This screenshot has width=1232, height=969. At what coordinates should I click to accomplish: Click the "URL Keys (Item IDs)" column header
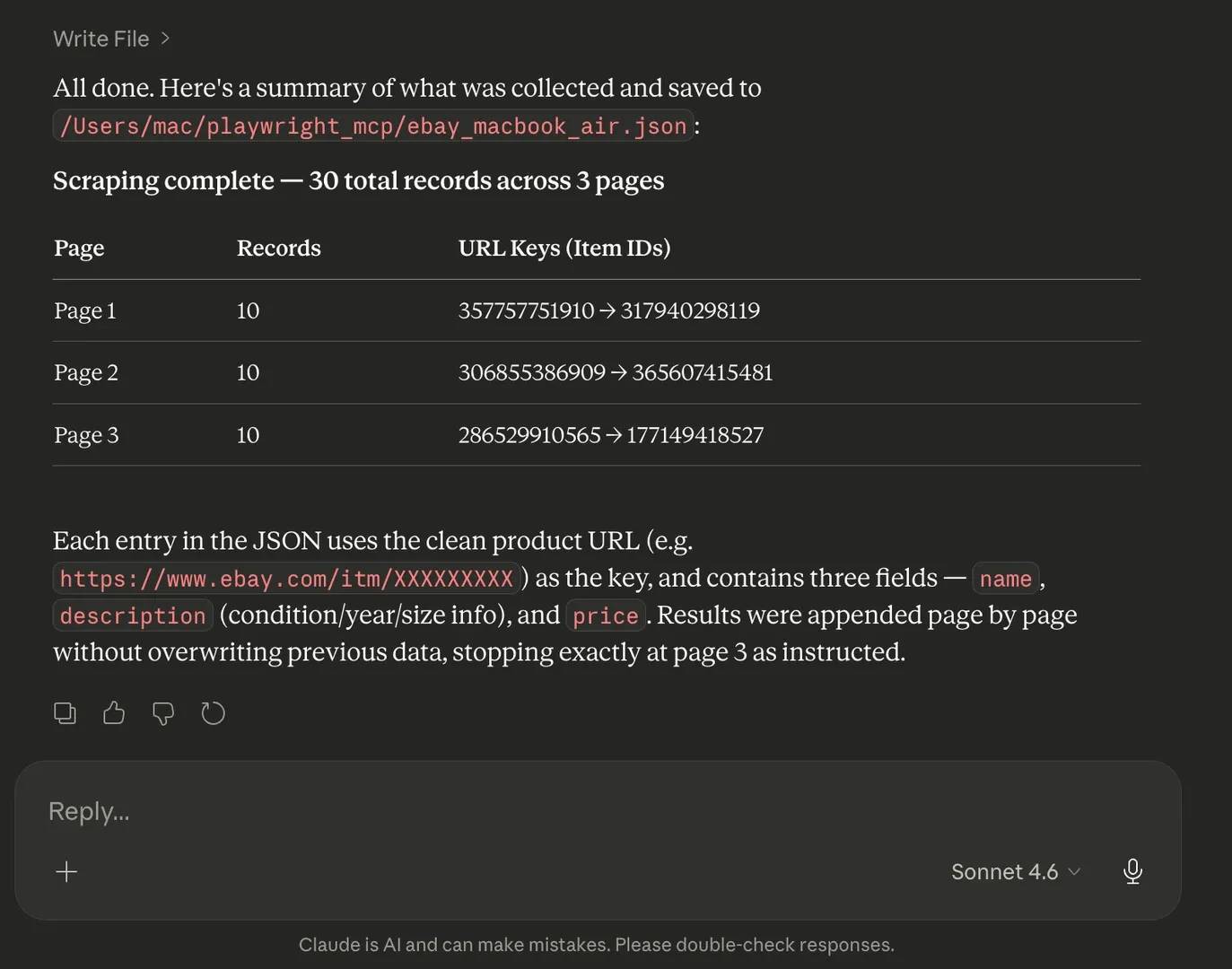point(564,248)
